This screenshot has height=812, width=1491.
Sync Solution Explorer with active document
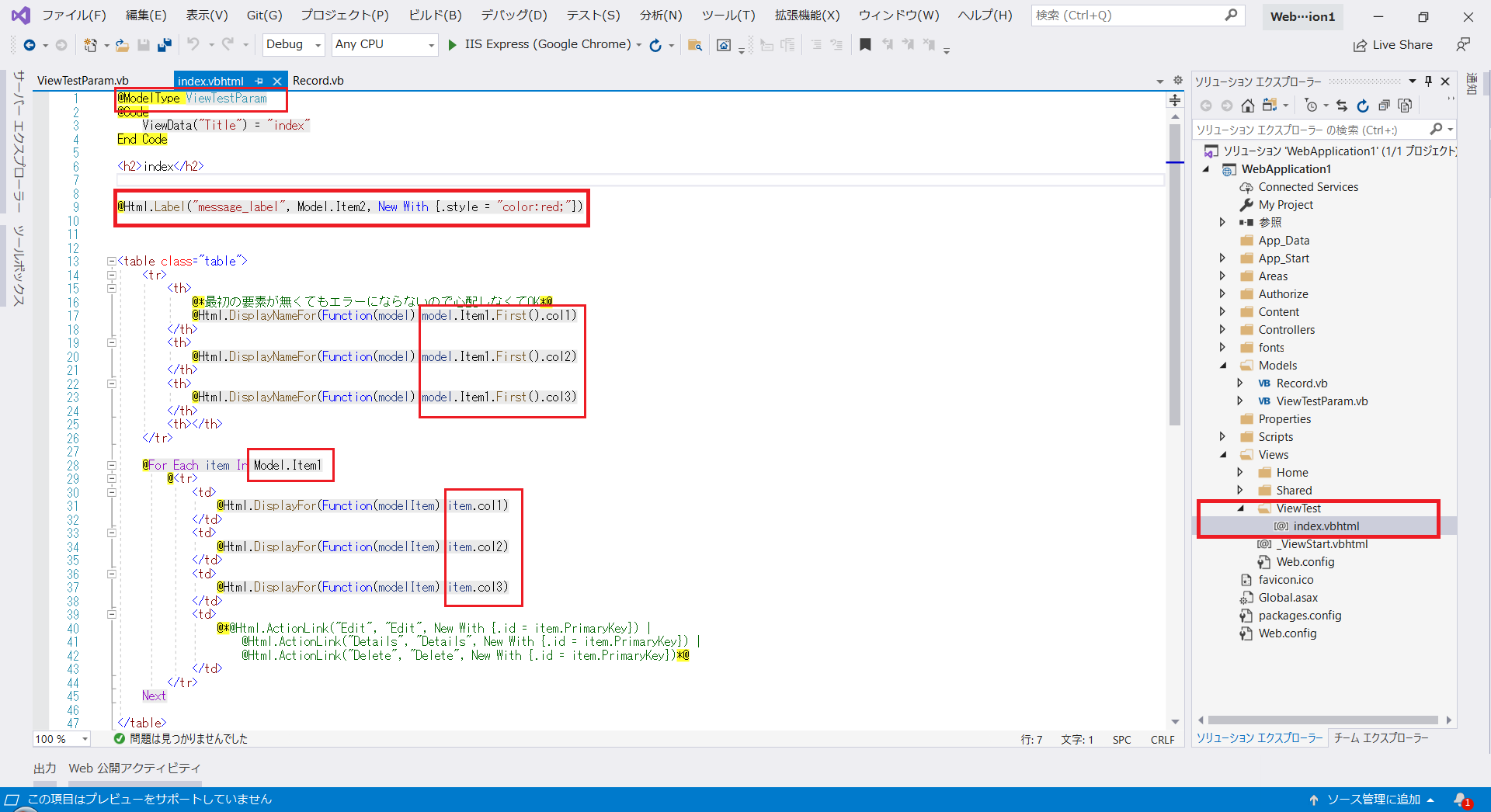click(1342, 106)
